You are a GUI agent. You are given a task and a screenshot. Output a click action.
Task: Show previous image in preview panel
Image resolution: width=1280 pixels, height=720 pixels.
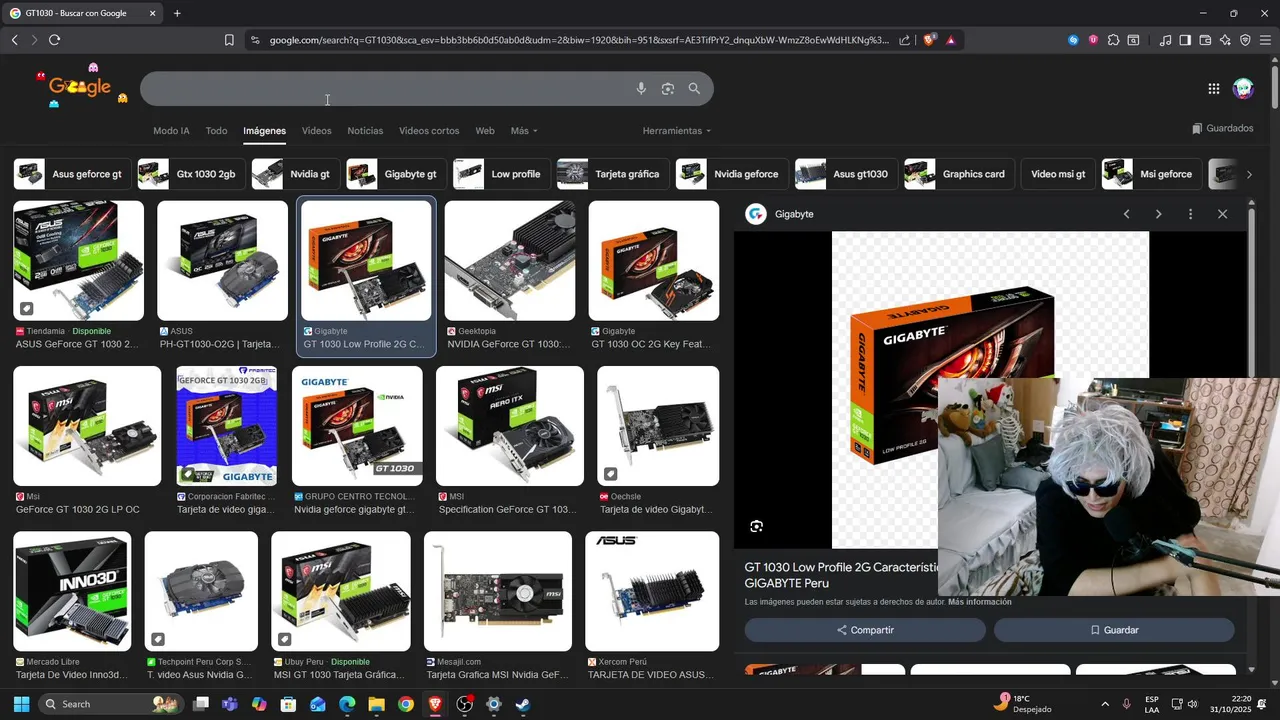[x=1126, y=214]
